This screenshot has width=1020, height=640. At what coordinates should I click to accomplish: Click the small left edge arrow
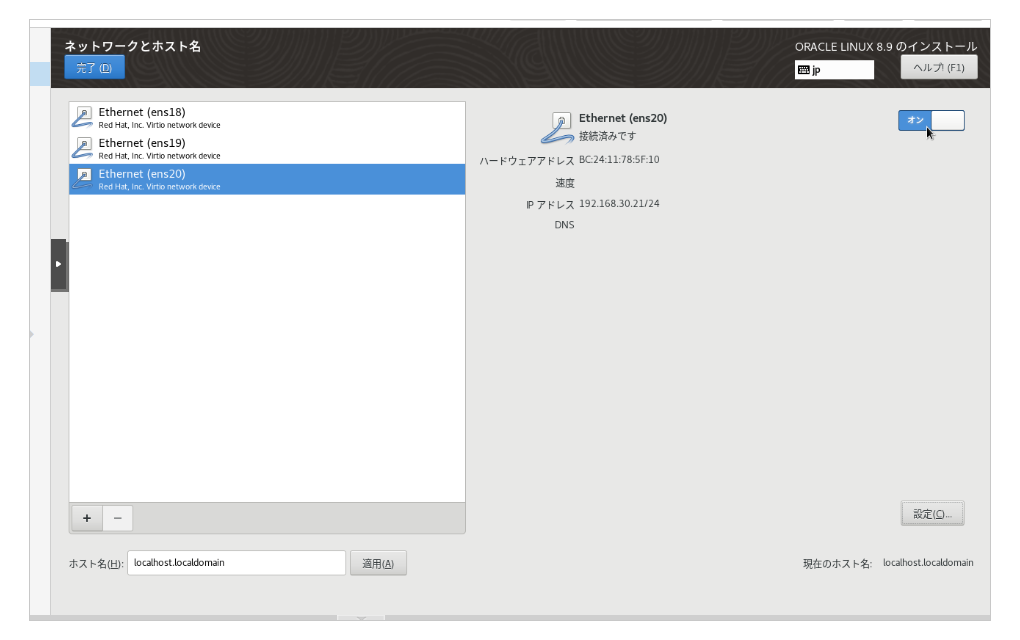point(32,334)
